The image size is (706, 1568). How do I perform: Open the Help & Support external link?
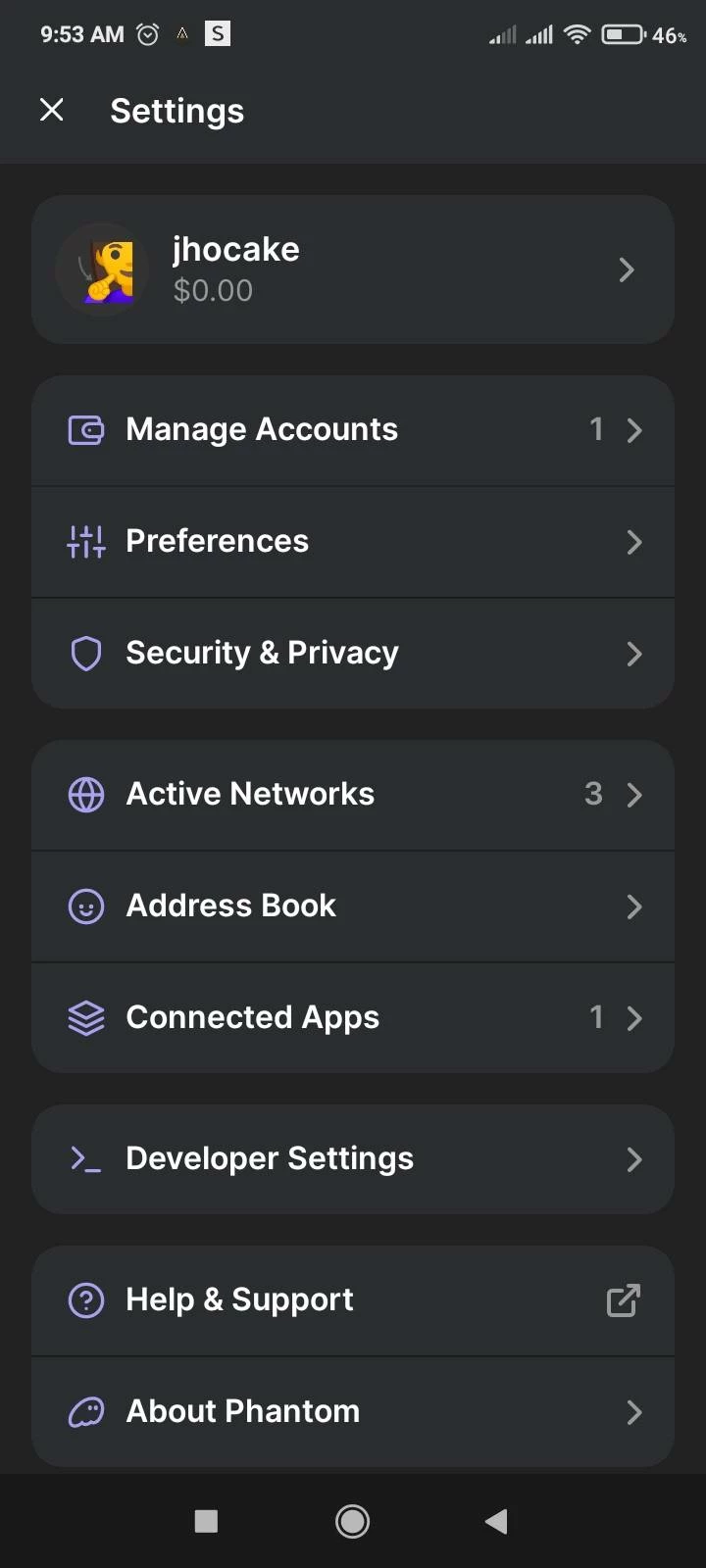tap(353, 1300)
